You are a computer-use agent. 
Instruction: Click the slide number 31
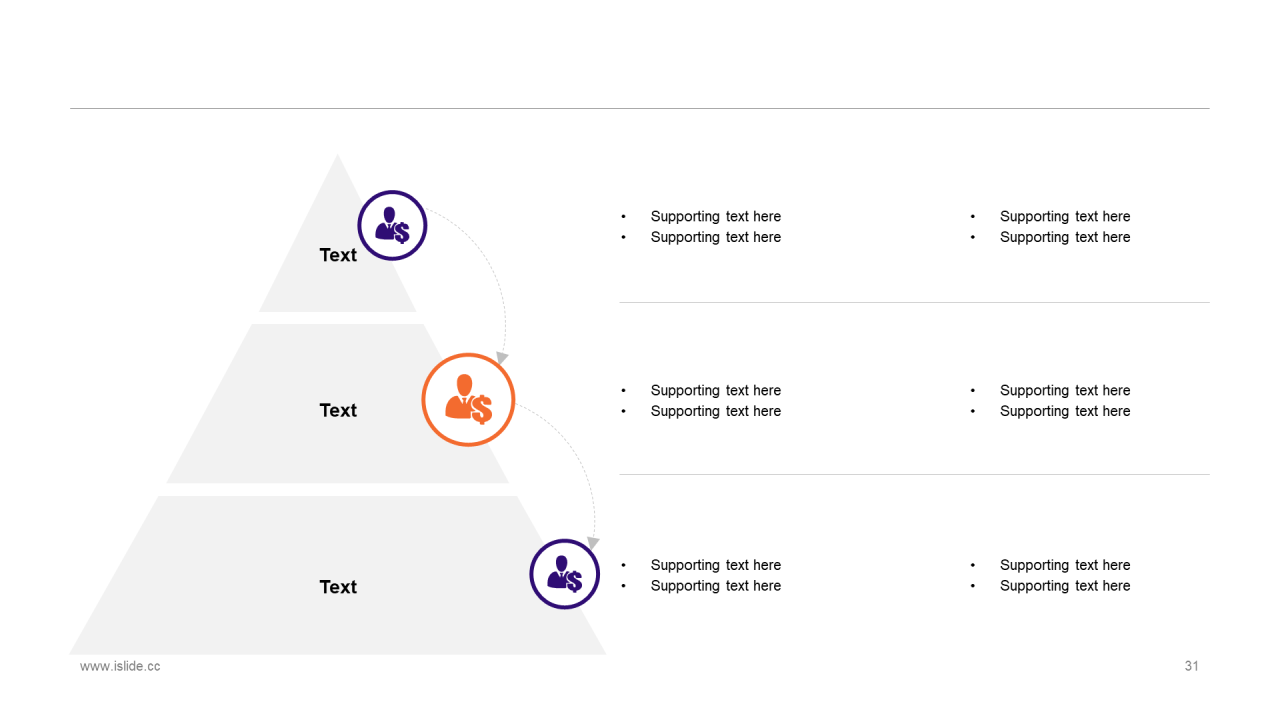pyautogui.click(x=1191, y=666)
